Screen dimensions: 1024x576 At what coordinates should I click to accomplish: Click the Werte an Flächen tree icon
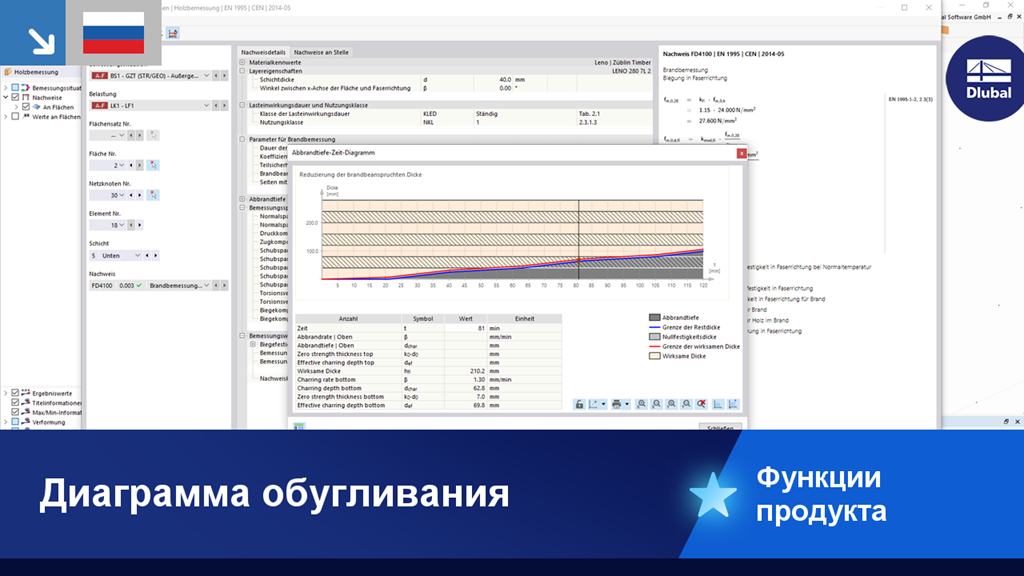click(25, 117)
